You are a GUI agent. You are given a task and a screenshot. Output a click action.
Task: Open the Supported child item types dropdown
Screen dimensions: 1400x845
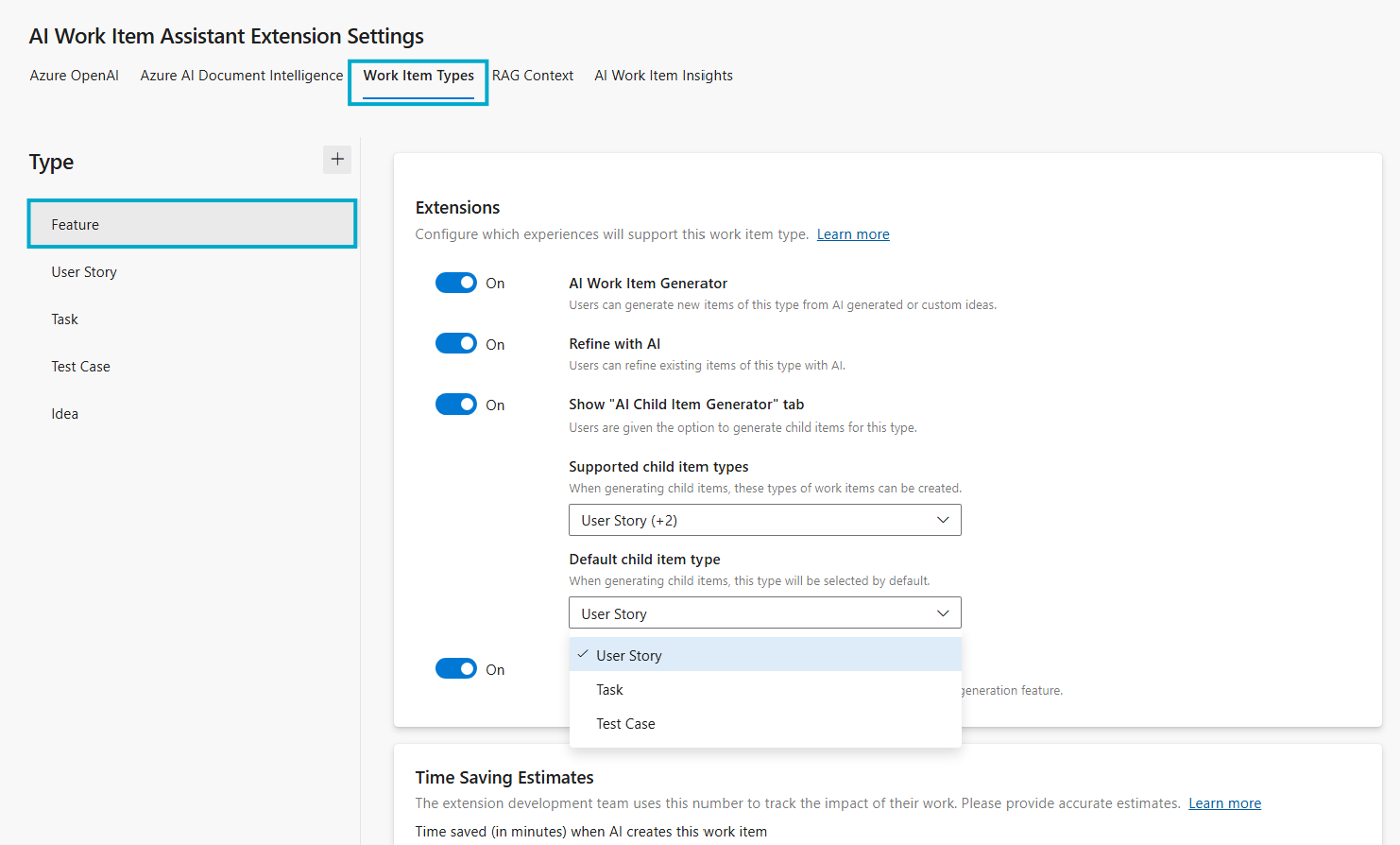(764, 519)
